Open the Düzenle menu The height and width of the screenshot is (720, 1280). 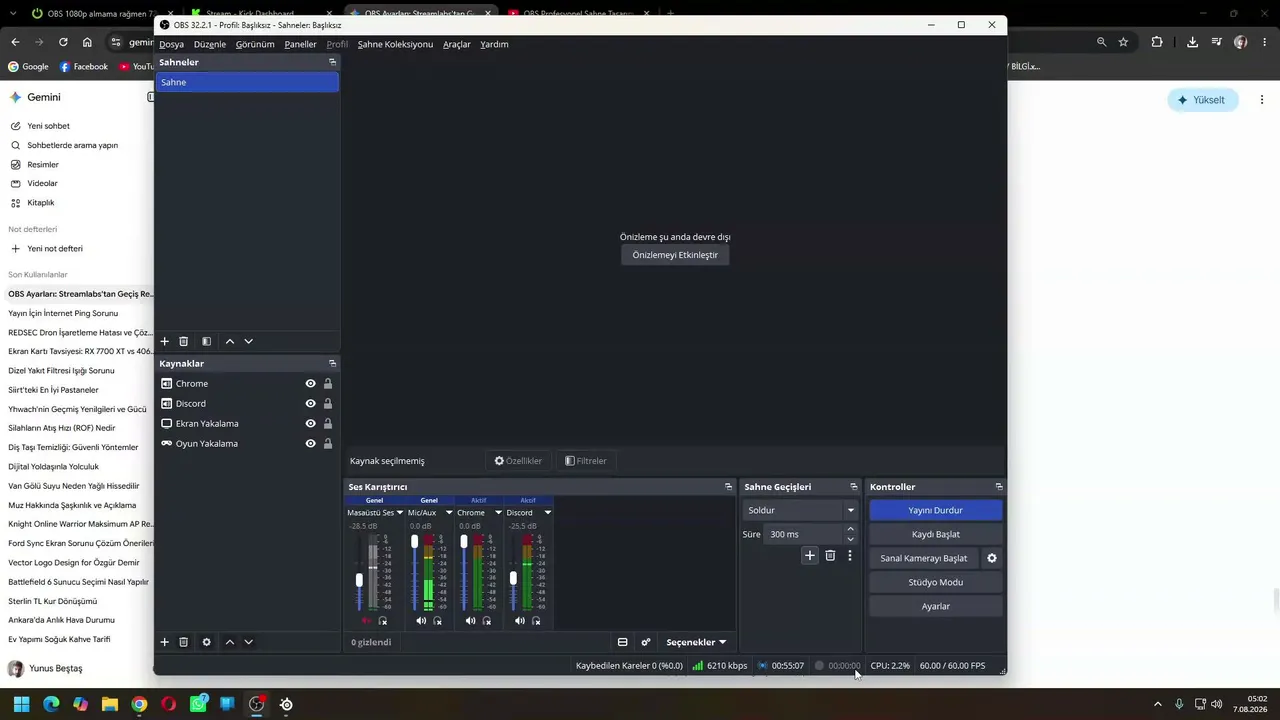tap(210, 44)
